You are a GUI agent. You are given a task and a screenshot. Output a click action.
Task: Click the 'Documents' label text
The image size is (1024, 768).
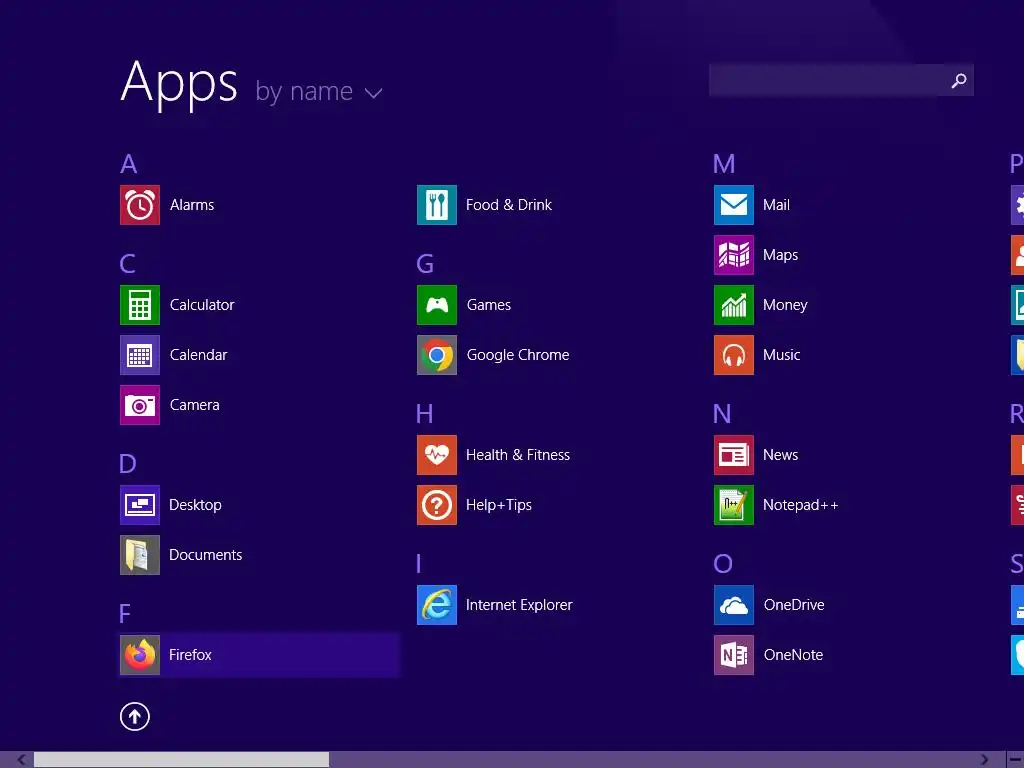pyautogui.click(x=206, y=555)
